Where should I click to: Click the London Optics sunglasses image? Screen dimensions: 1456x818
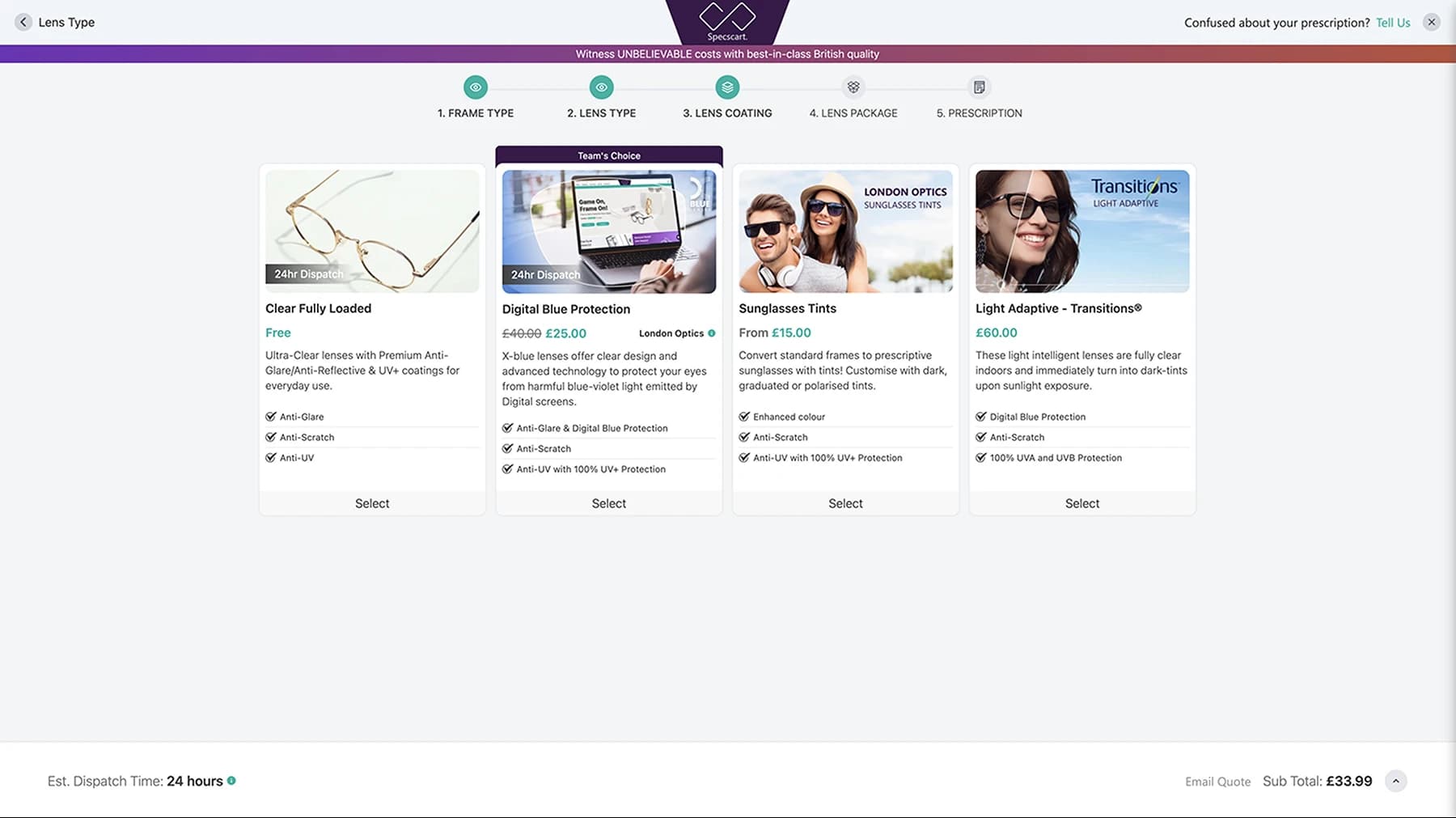(845, 231)
